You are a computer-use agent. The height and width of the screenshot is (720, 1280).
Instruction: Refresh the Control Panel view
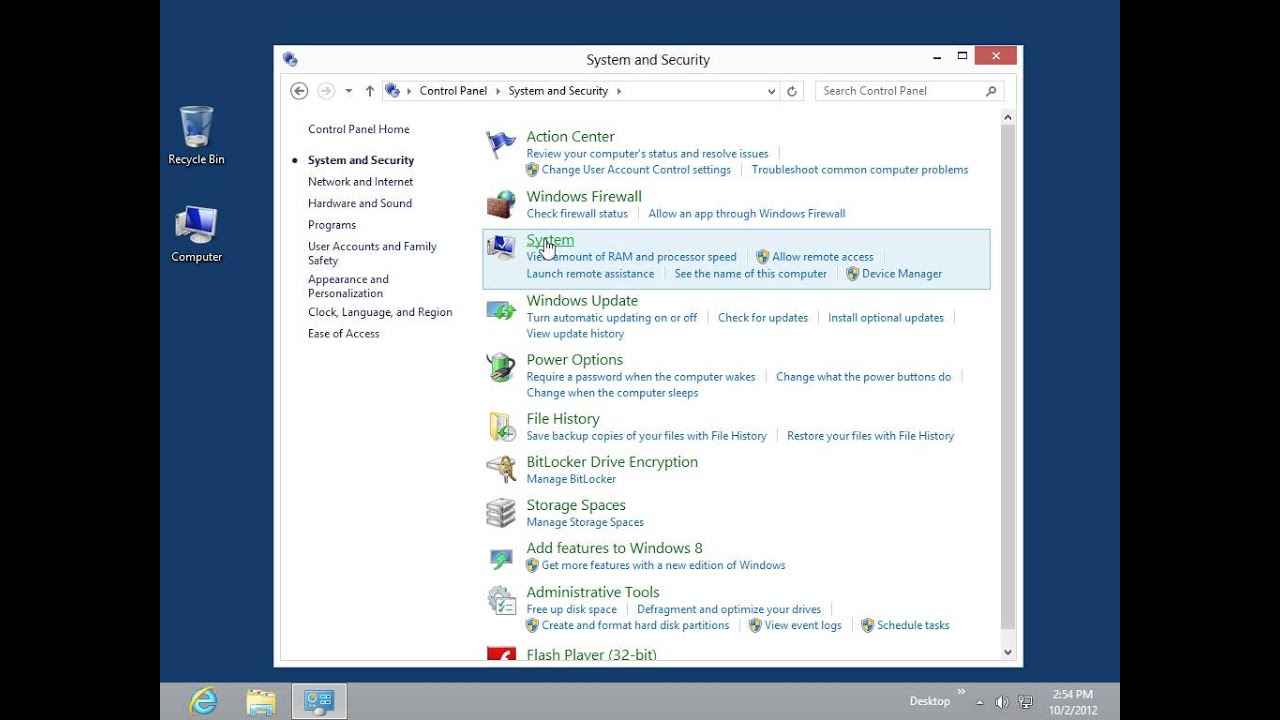click(x=792, y=91)
